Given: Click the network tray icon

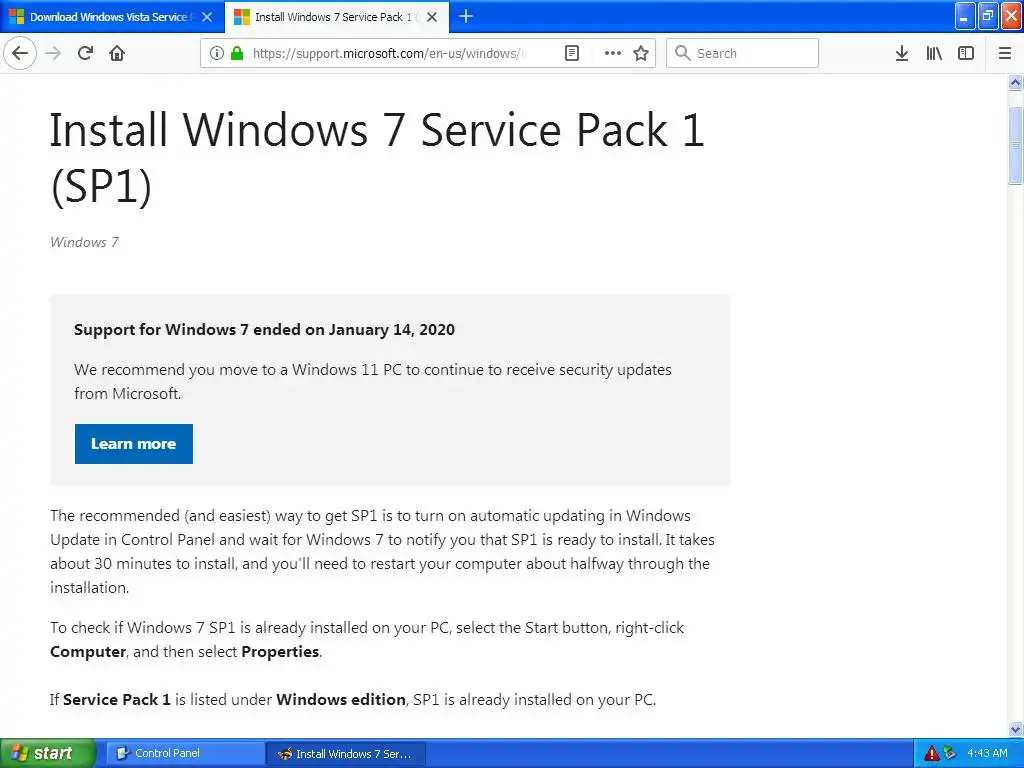Looking at the screenshot, I should point(950,753).
